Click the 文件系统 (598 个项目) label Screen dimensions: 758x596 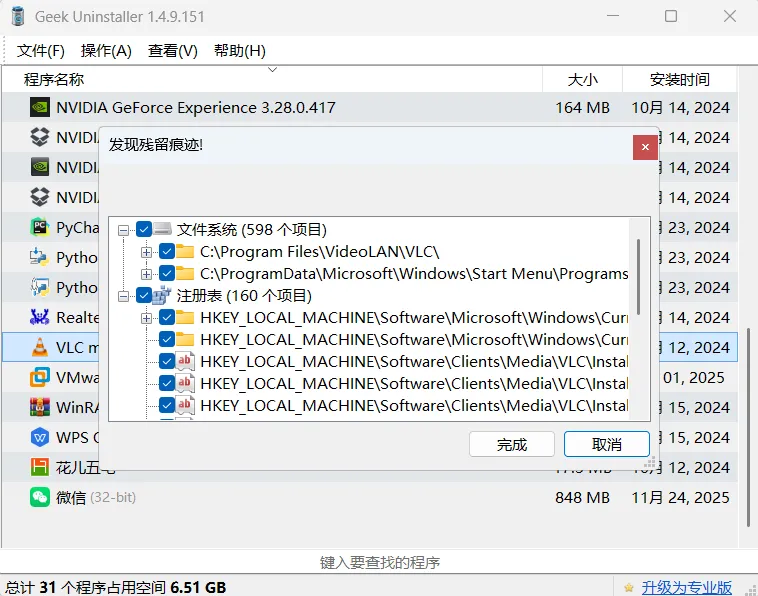[x=252, y=229]
